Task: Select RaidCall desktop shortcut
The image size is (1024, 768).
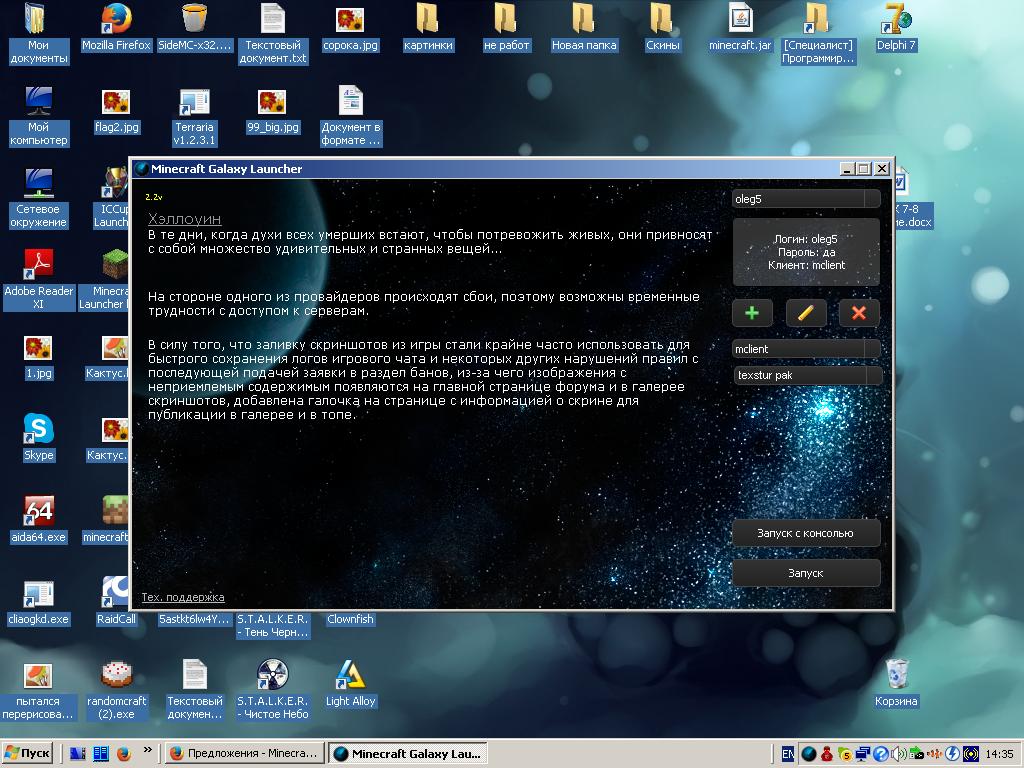Action: [116, 601]
